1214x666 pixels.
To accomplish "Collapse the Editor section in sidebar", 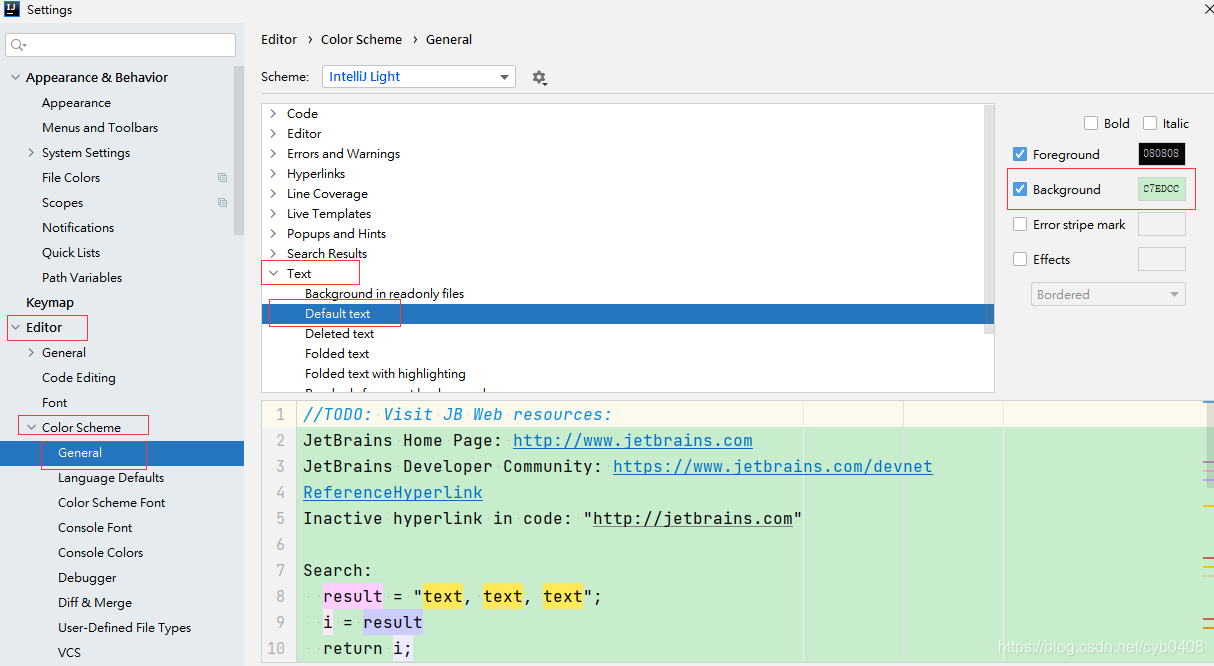I will [x=15, y=327].
